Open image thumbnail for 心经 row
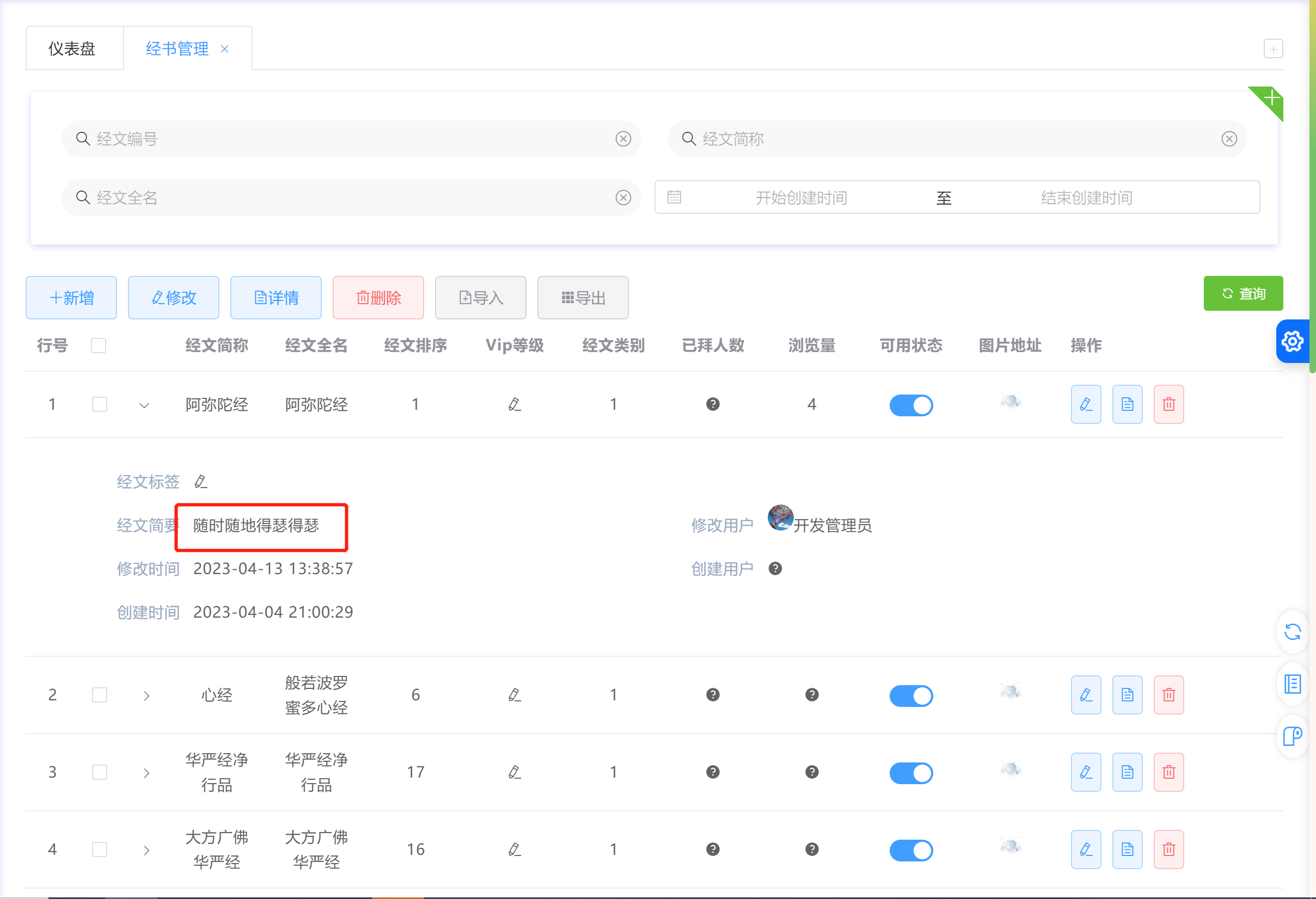 pyautogui.click(x=1010, y=692)
